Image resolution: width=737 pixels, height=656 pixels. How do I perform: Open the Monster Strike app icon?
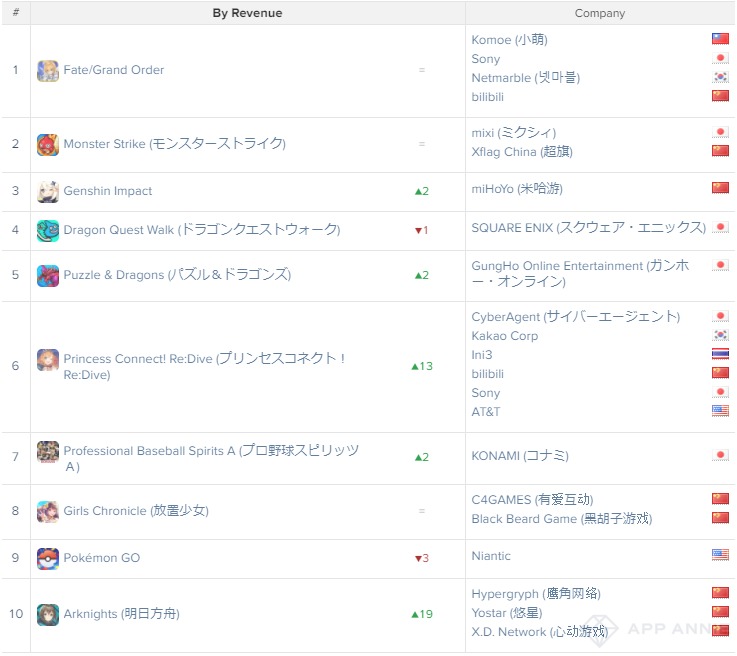pyautogui.click(x=48, y=144)
